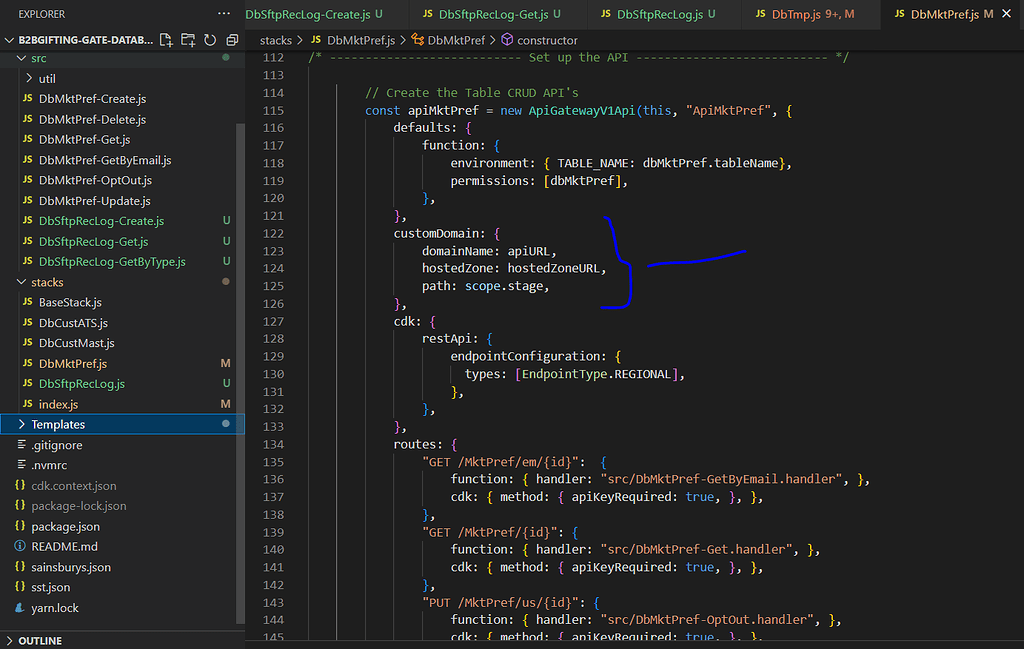The image size is (1024, 649).
Task: Open package.json in the file tree
Action: coord(65,526)
